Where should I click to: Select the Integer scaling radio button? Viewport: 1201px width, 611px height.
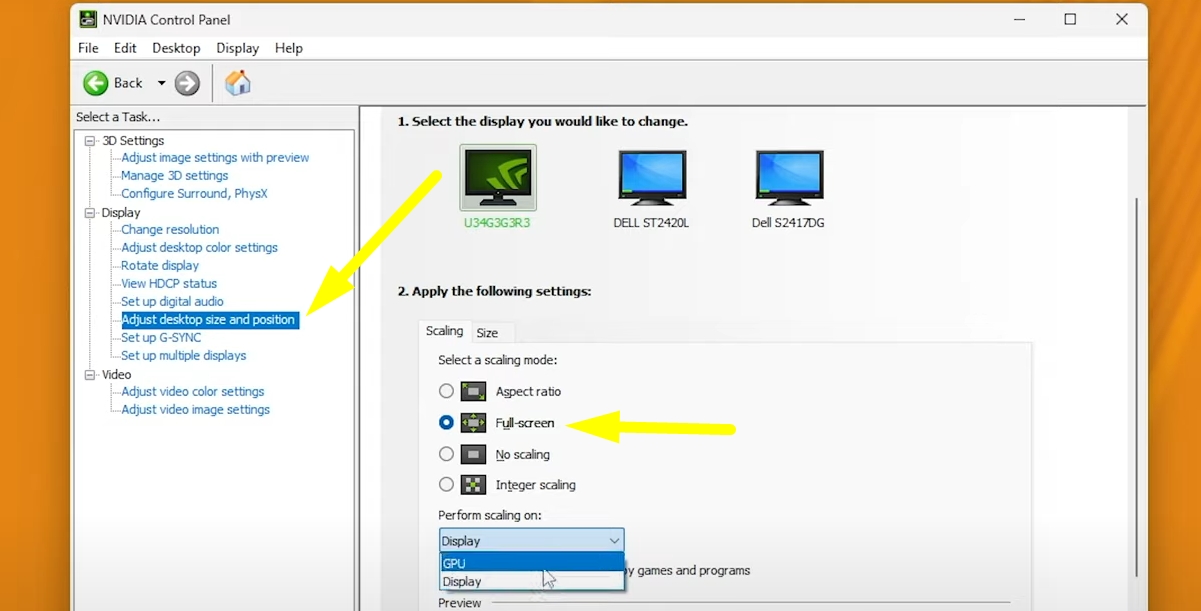[x=446, y=485]
